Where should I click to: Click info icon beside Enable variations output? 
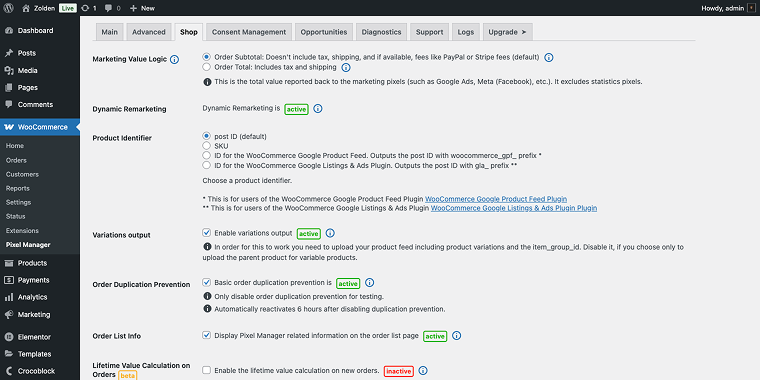pos(330,233)
